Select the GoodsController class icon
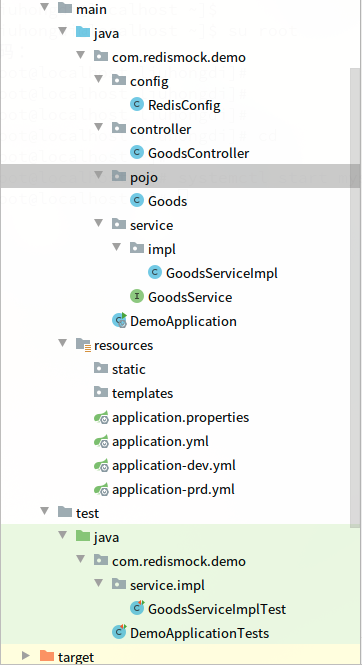Screen dimensions: 362x665 coord(136,152)
